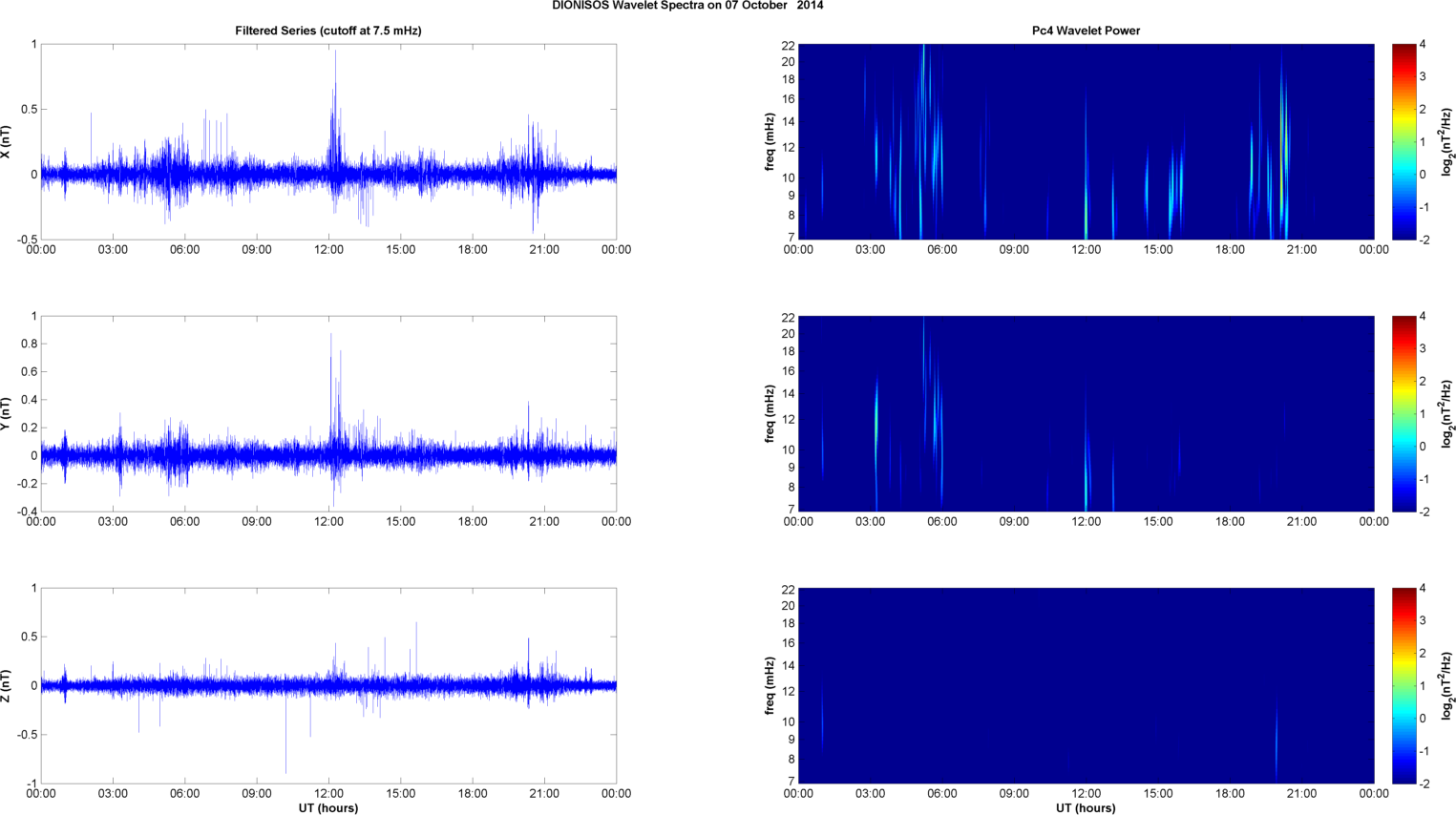Click the '-1' tick on Z series axis
The image size is (1456, 815).
point(32,784)
